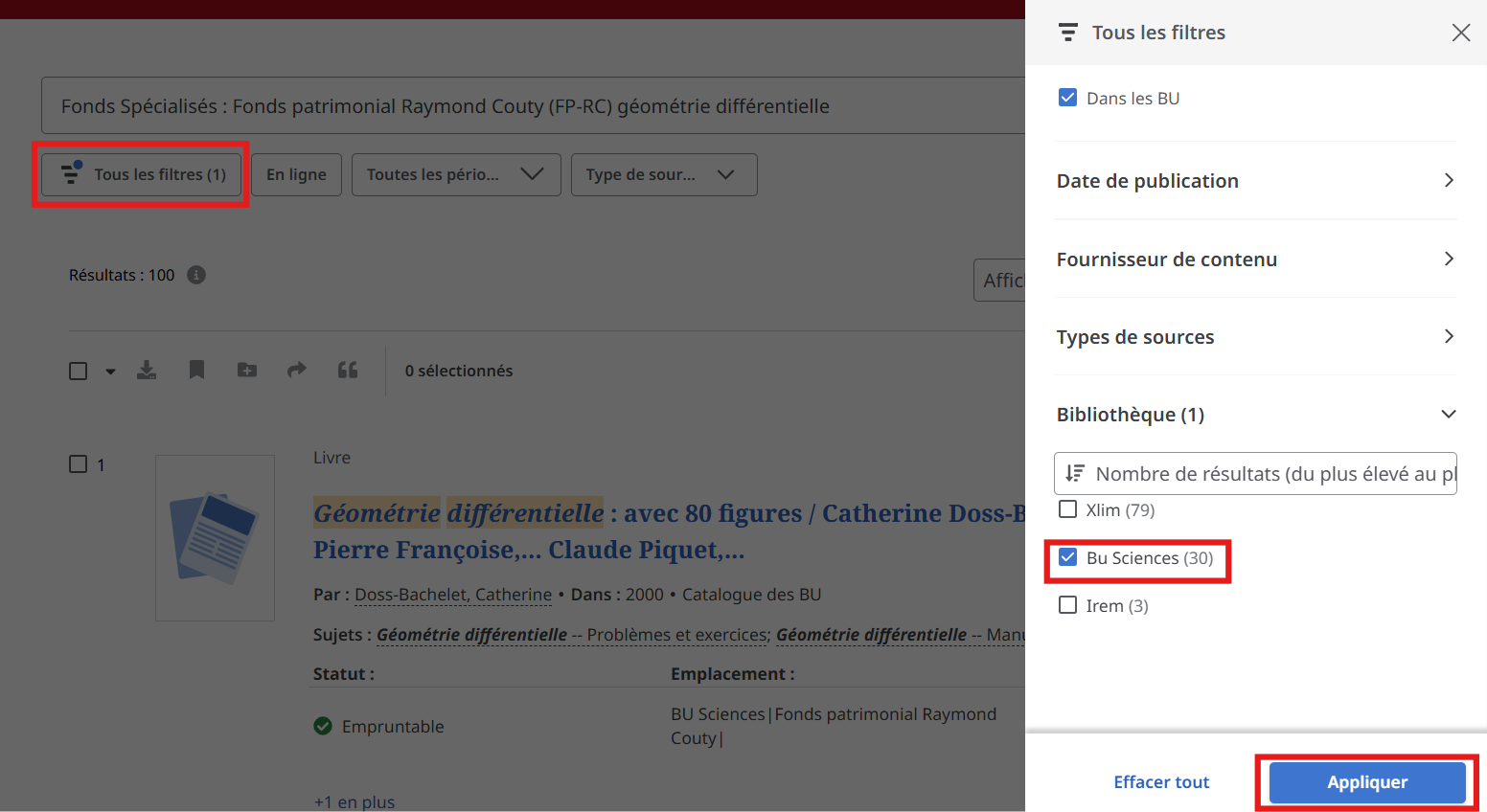Click the add to folder icon
Viewport: 1487px width, 812px height.
[247, 371]
